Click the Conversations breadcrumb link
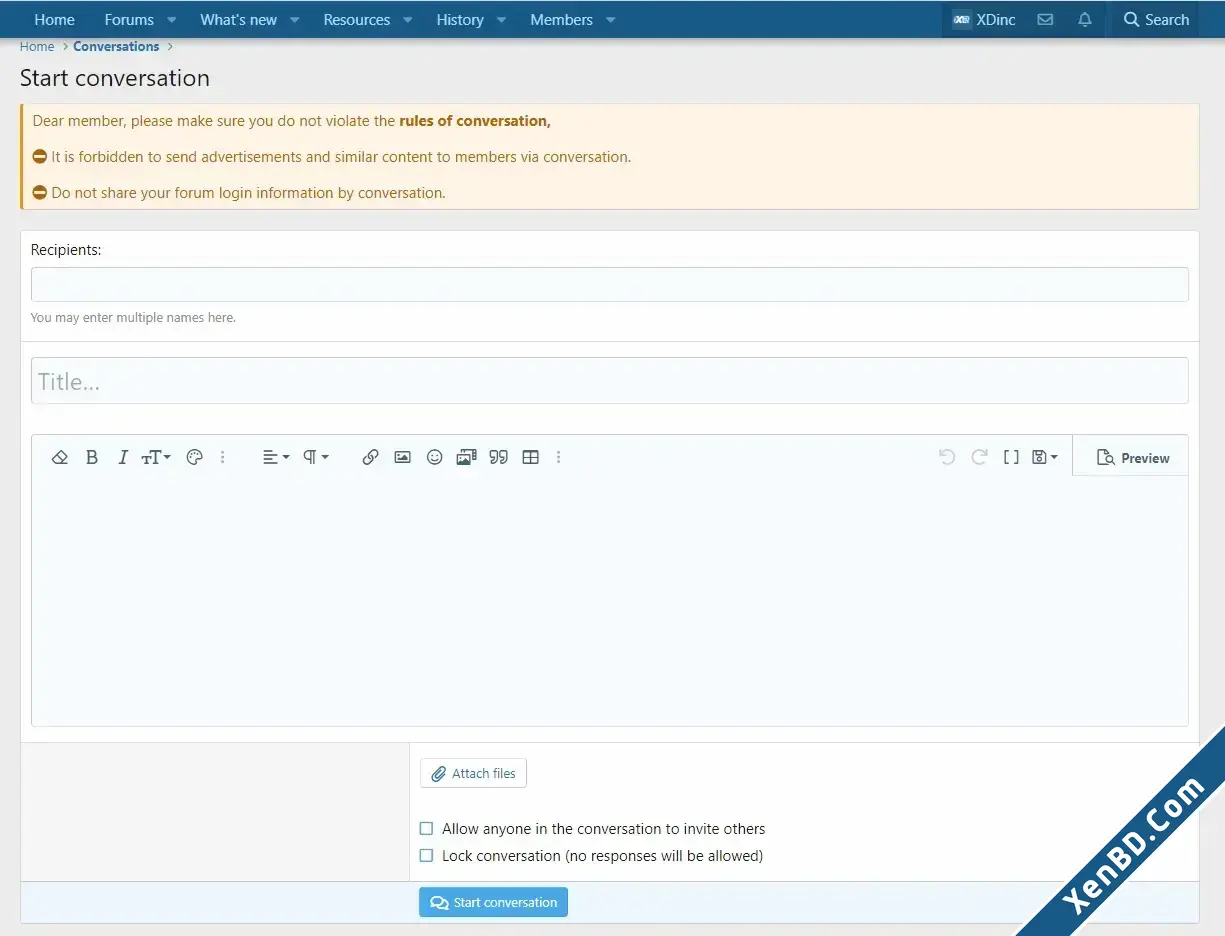 tap(116, 47)
